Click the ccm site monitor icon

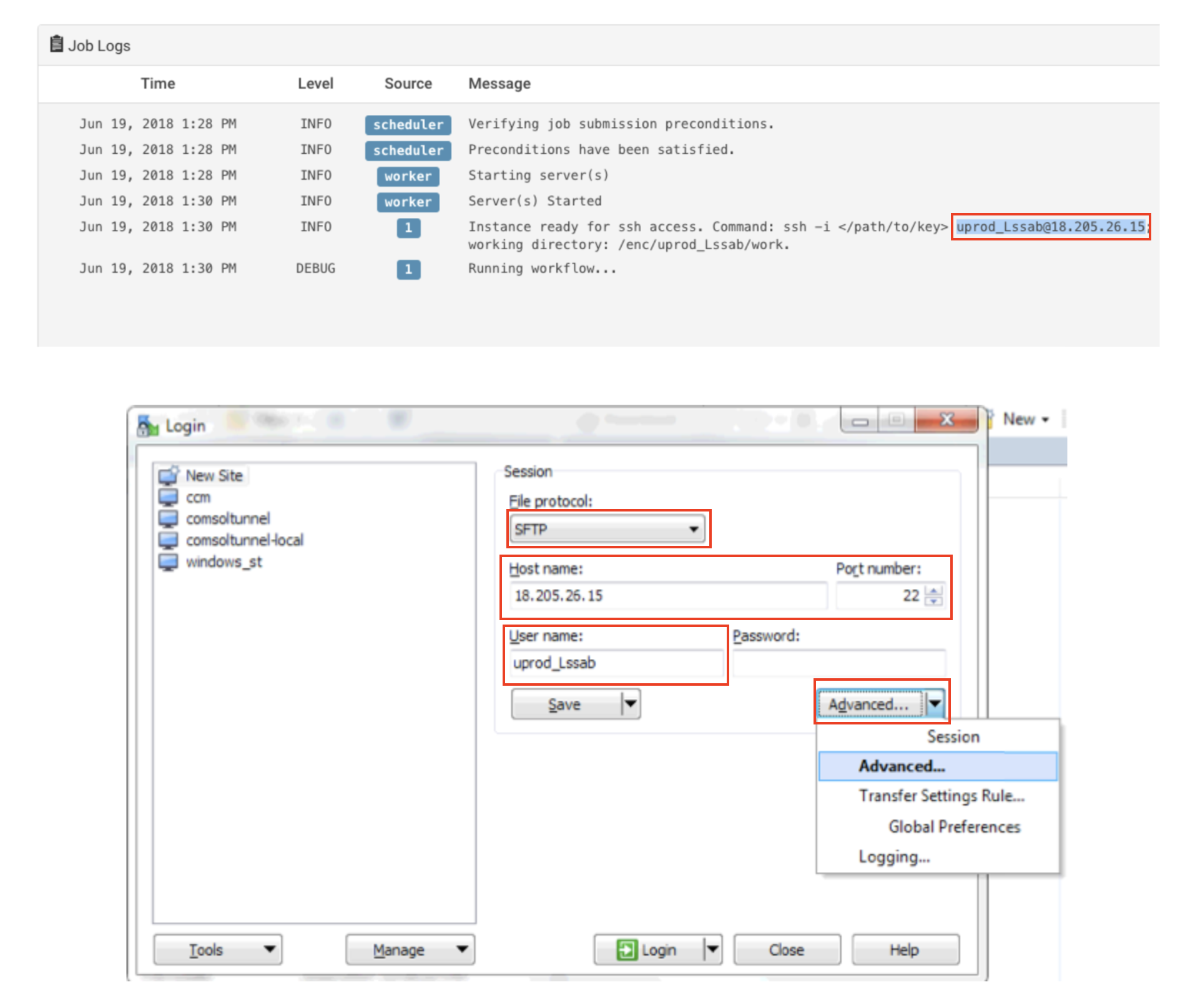[168, 497]
